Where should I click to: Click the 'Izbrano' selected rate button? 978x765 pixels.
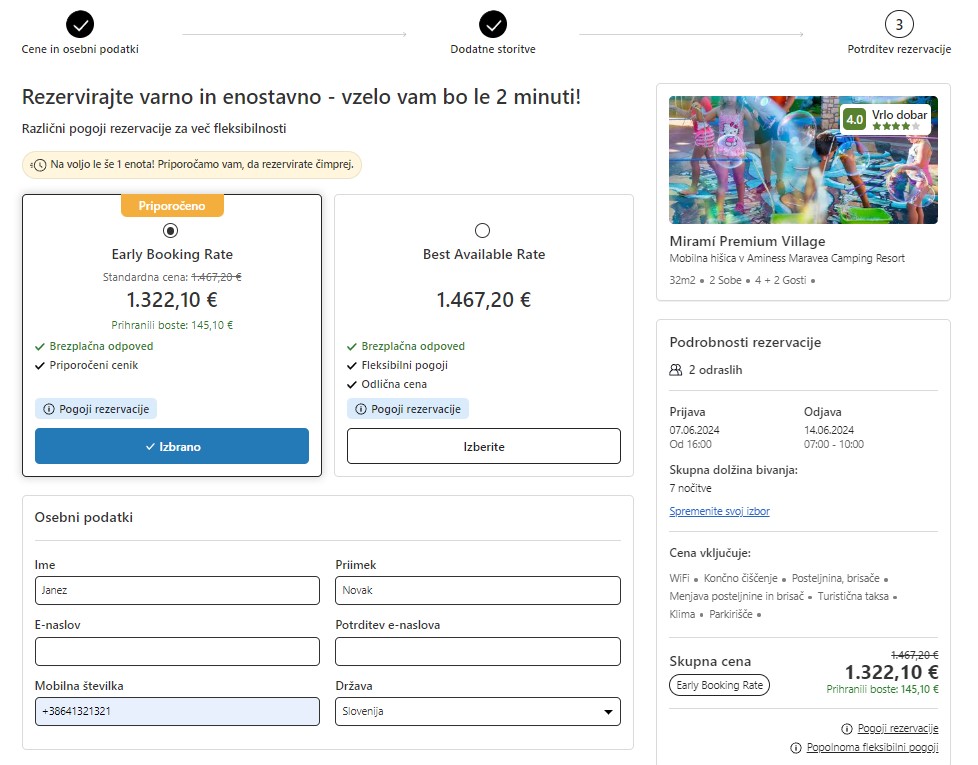point(172,446)
